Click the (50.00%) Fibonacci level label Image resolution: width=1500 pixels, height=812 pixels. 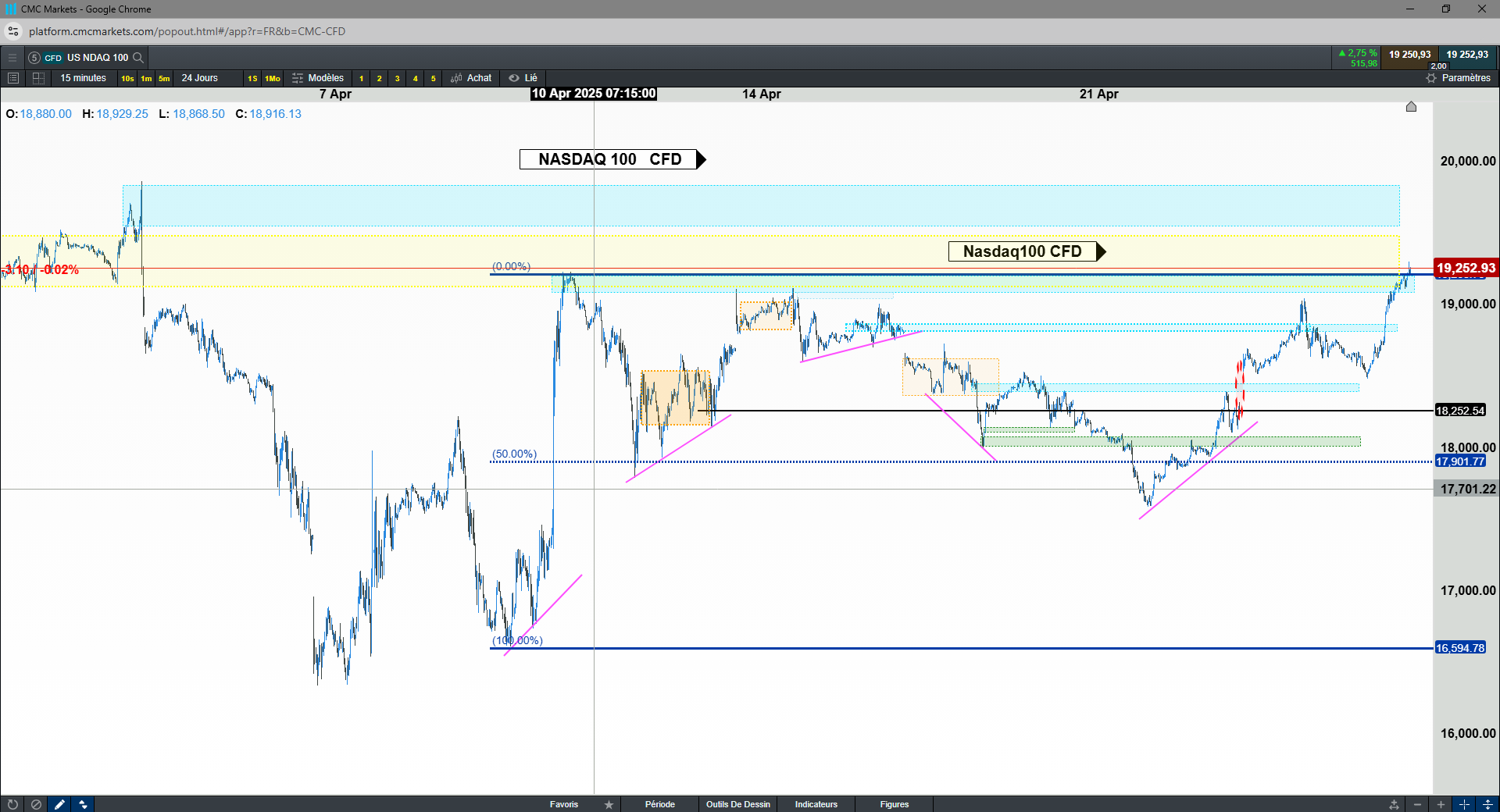pos(514,454)
